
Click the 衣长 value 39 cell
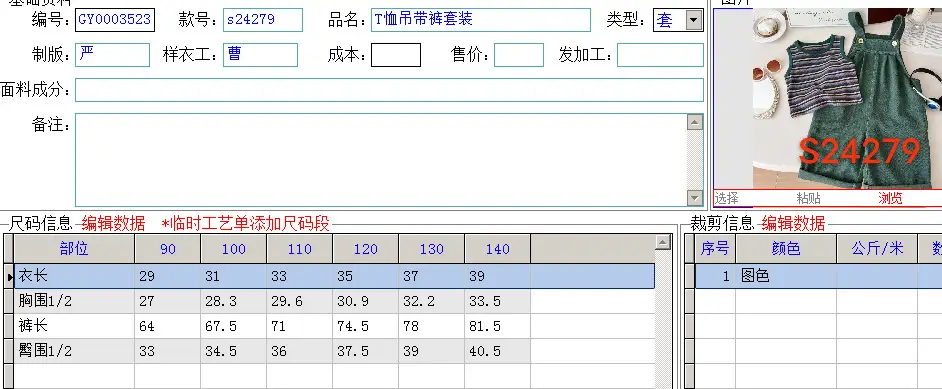497,276
